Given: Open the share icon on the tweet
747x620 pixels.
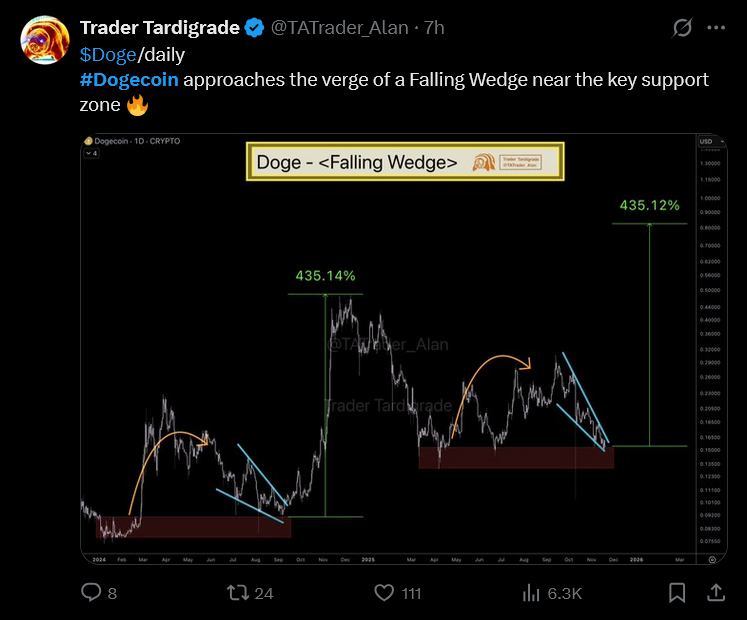Looking at the screenshot, I should point(716,593).
